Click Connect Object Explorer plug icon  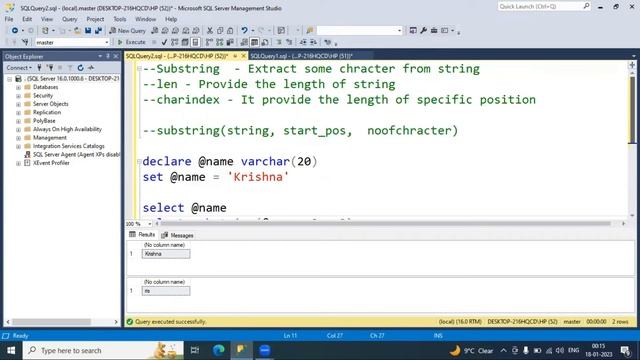pos(40,68)
